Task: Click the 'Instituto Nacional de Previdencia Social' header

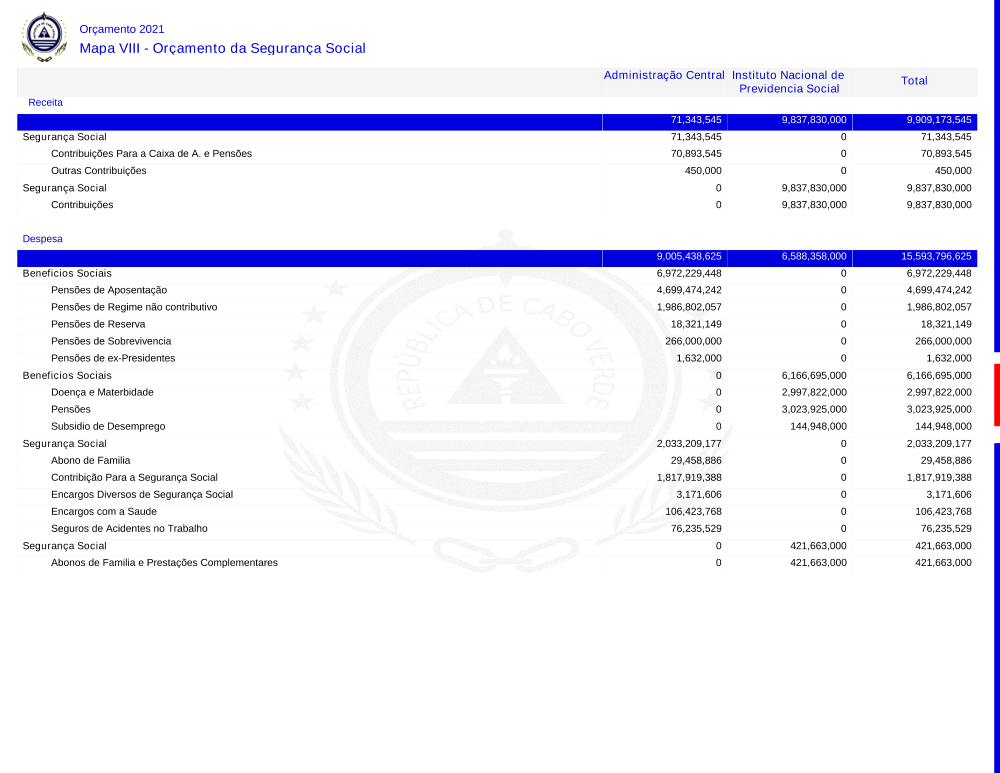Action: point(788,82)
